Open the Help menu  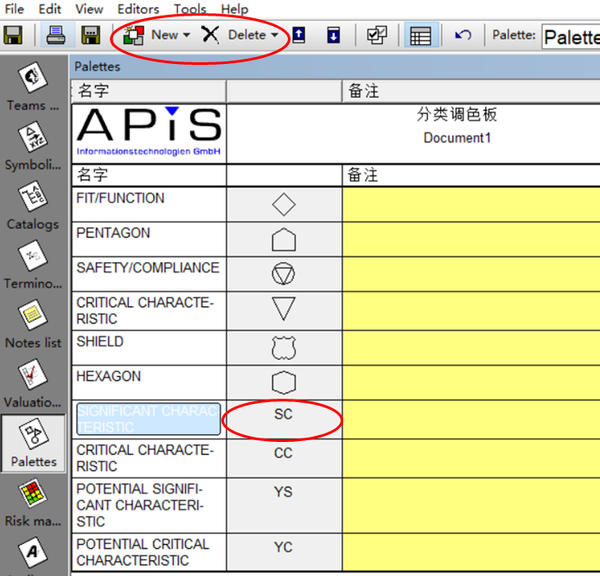pyautogui.click(x=235, y=8)
